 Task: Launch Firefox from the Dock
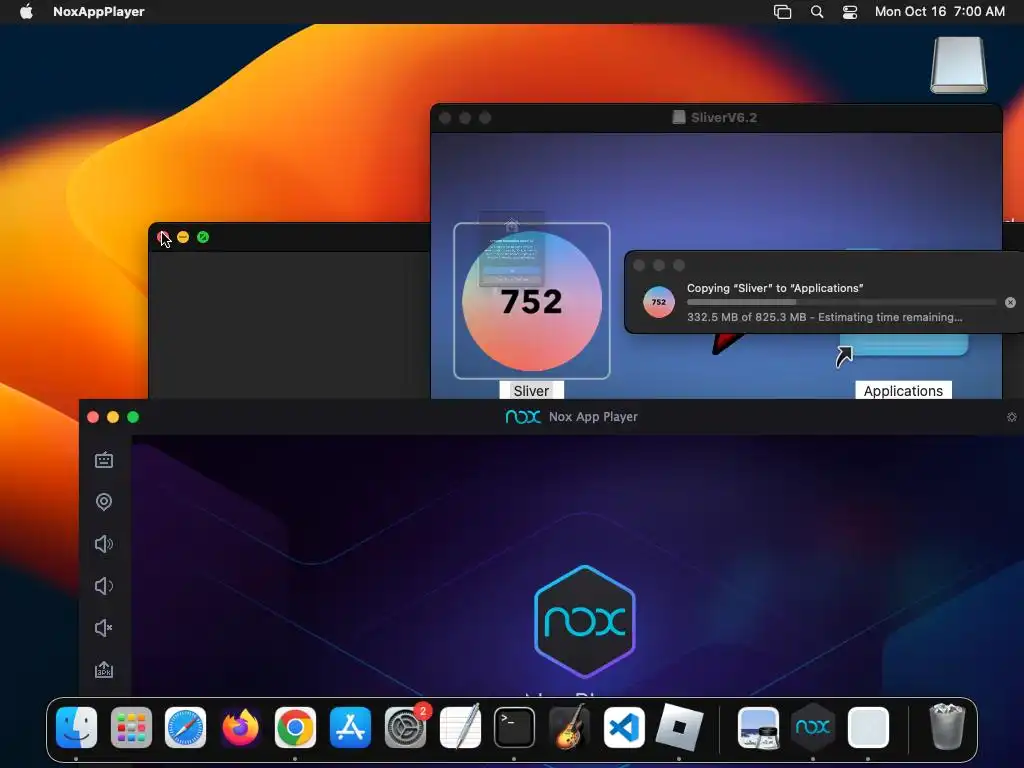coord(240,727)
